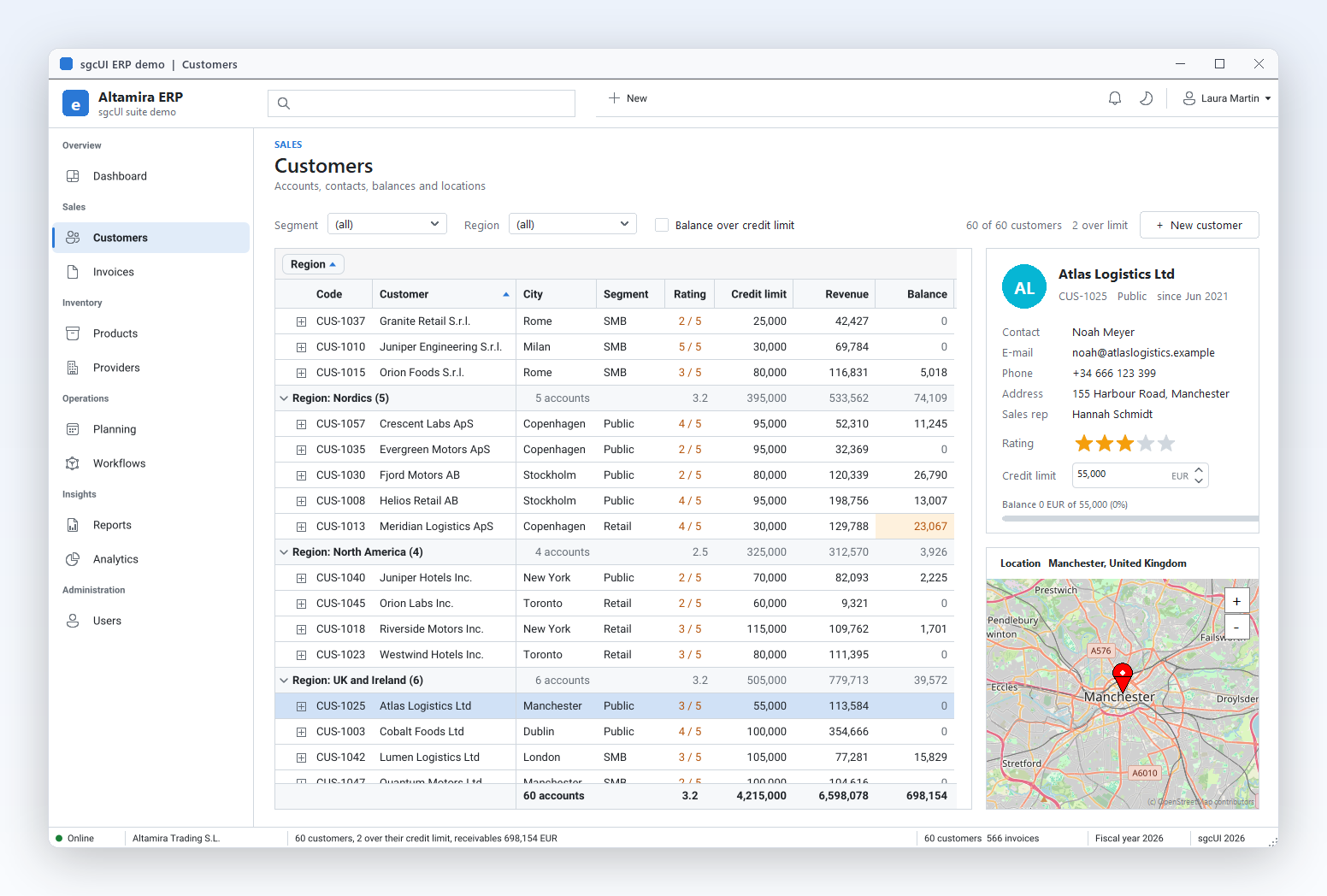
Task: Click the red map location pin
Action: [1123, 677]
